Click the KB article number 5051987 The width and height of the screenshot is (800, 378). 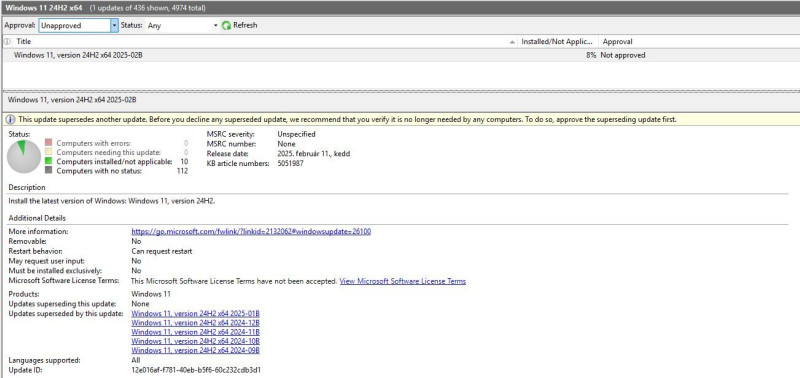point(290,163)
